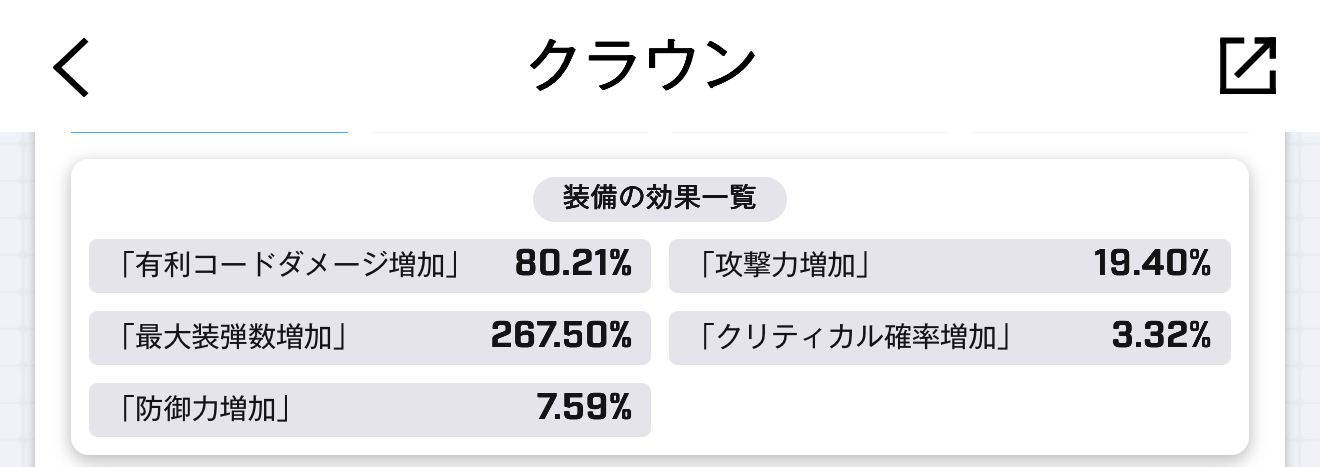
Task: Select the 有利コードダメージ増加 label
Action: point(288,266)
